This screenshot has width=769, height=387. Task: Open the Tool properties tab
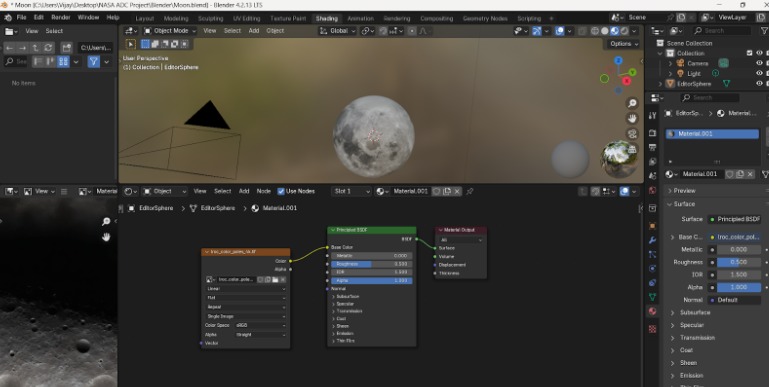pyautogui.click(x=652, y=115)
